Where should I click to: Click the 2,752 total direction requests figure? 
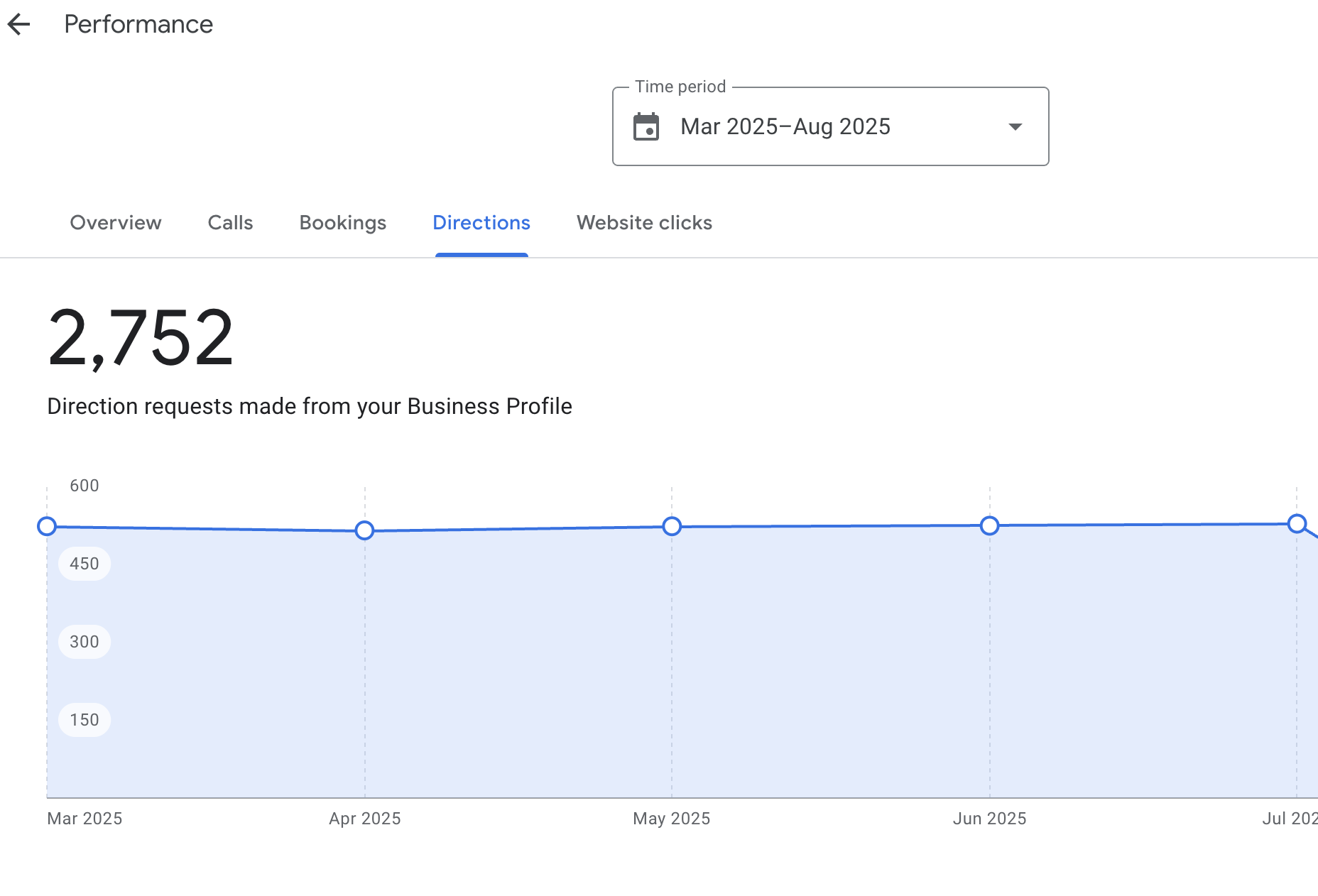[141, 338]
